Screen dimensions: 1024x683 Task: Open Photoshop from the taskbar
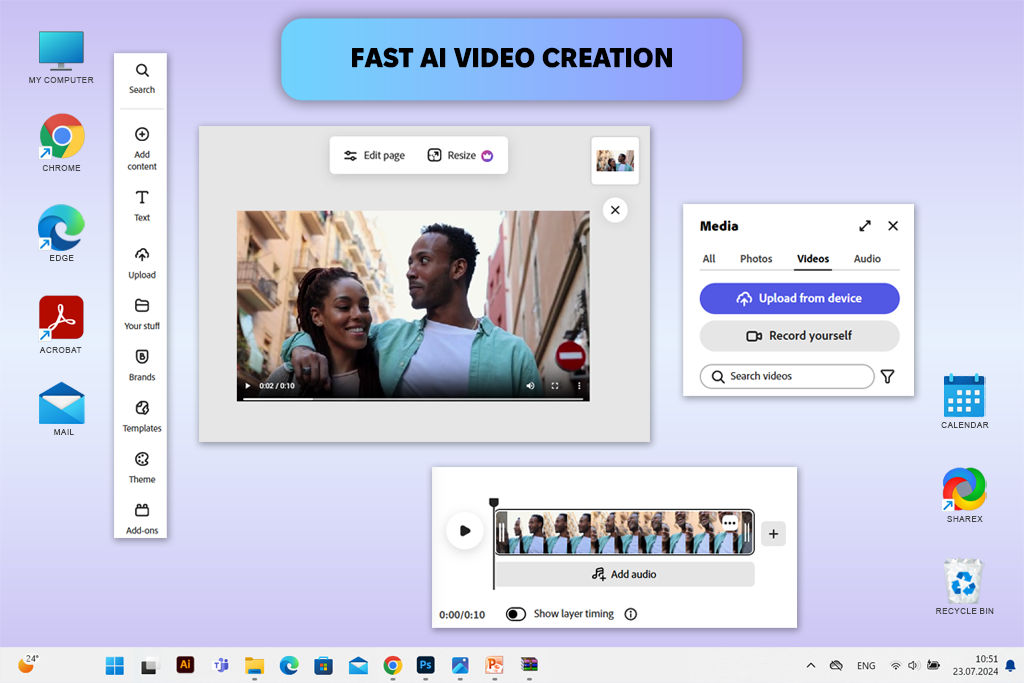[x=425, y=665]
